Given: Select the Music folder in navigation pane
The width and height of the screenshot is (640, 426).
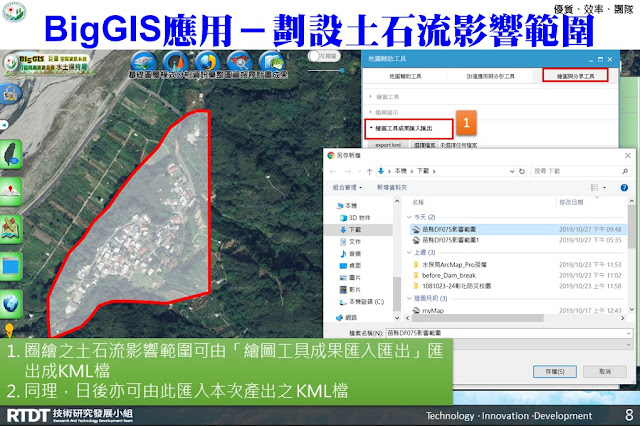Looking at the screenshot, I should tap(350, 254).
